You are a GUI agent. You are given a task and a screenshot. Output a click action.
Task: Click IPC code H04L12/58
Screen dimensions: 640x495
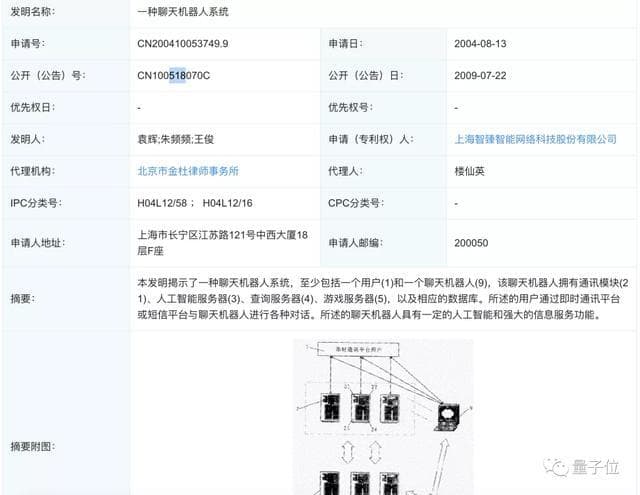click(162, 203)
